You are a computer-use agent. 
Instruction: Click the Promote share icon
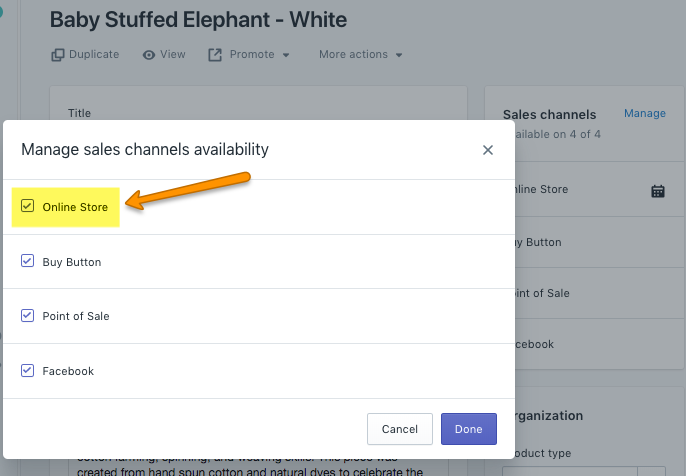(x=215, y=55)
